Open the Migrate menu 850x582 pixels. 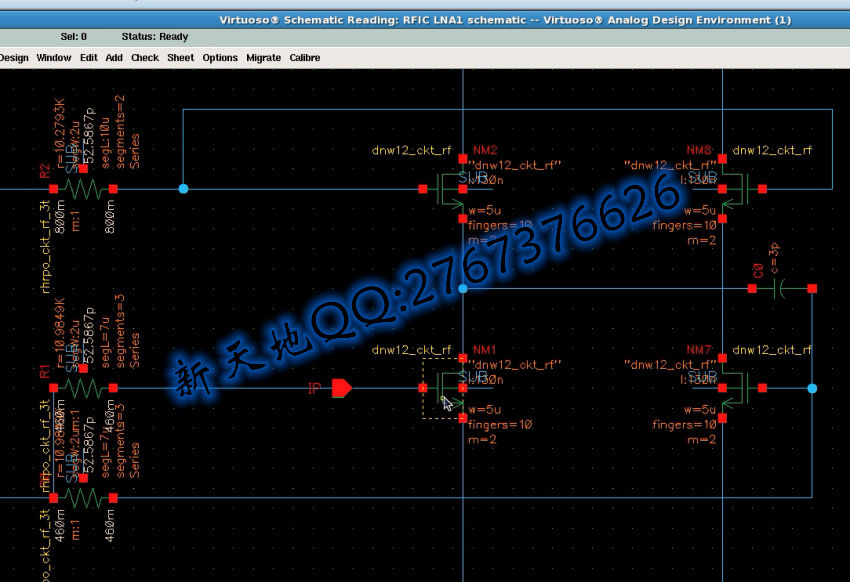(x=263, y=57)
